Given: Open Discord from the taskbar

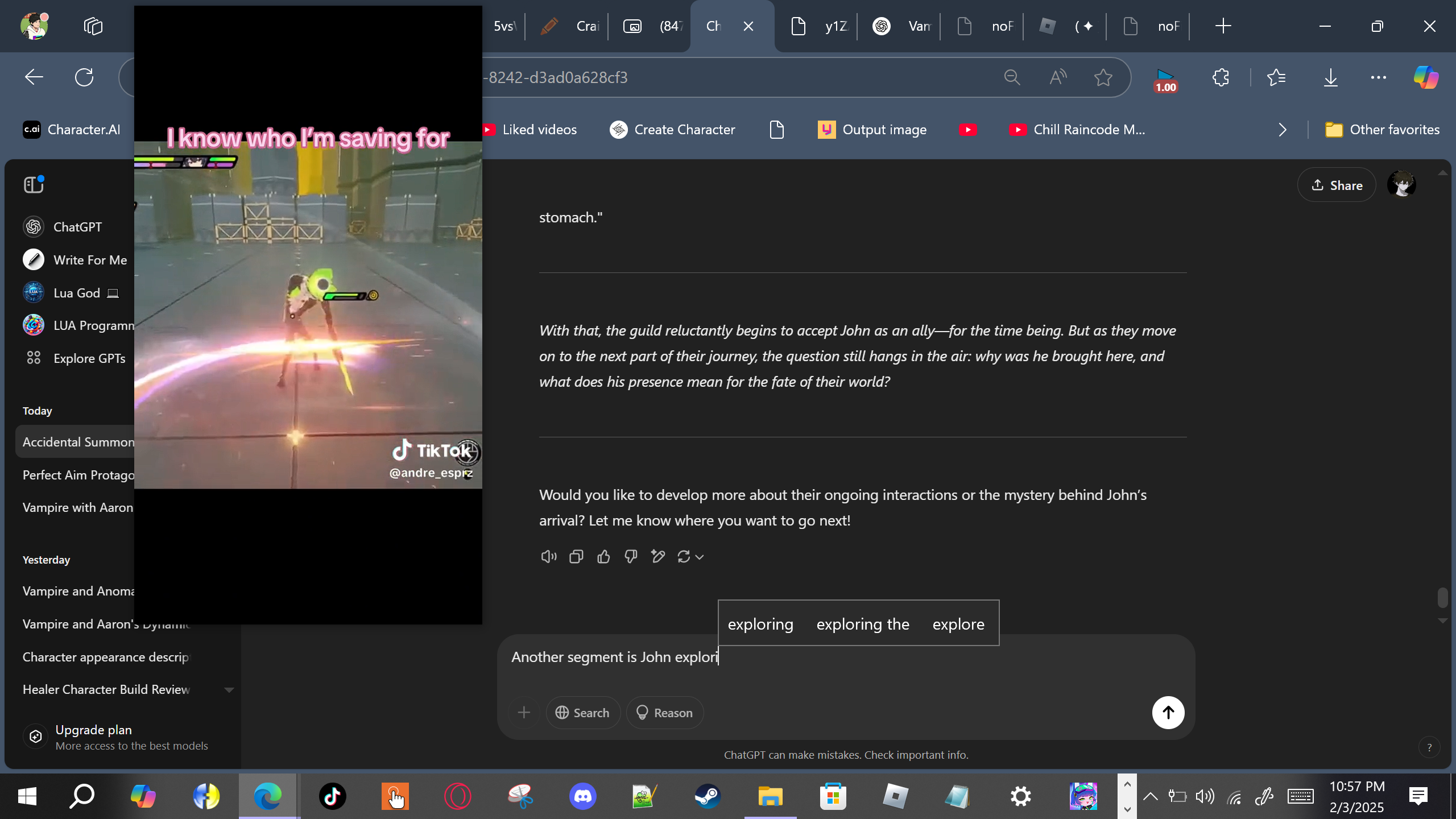Looking at the screenshot, I should [x=582, y=796].
